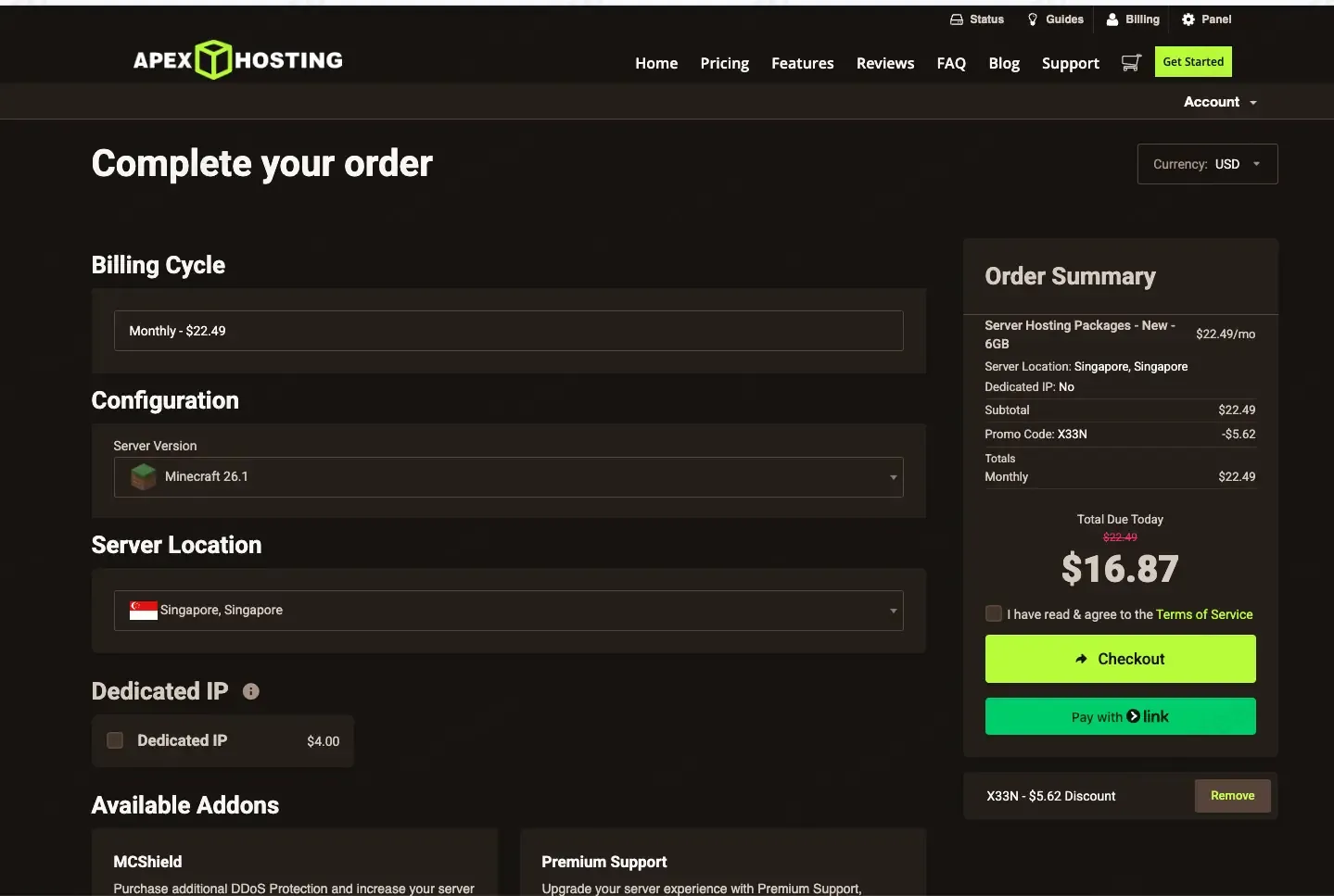Screen dimensions: 1334x896
Task: Click the Premium Support addon heading
Action: 604,862
